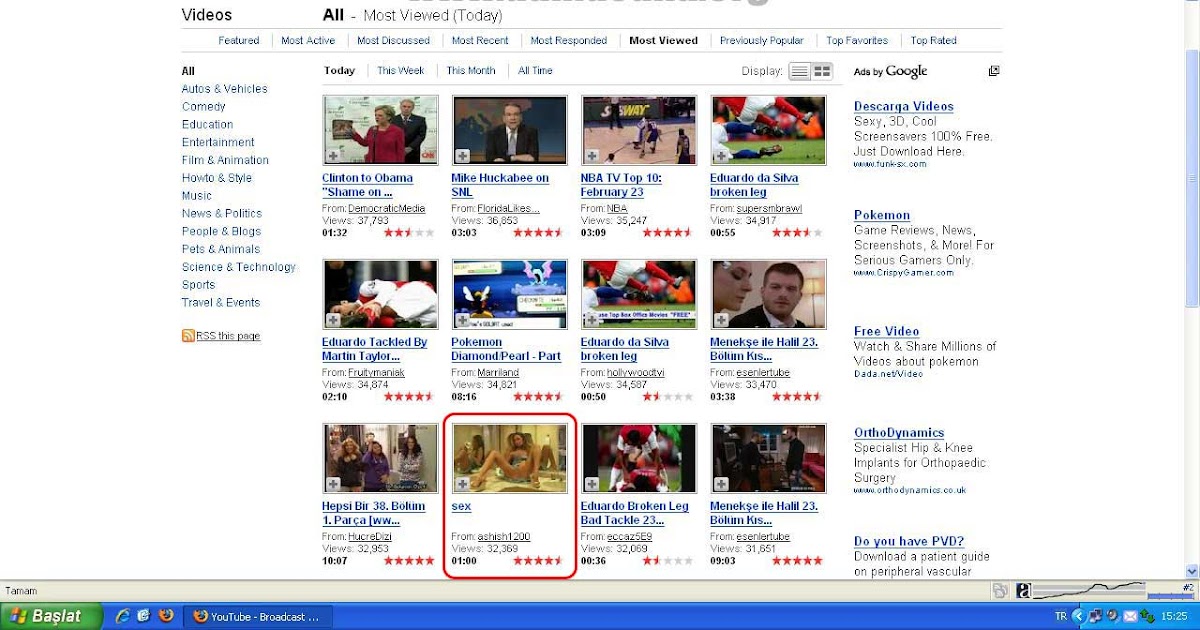
Task: Select the Music category
Action: tap(197, 196)
